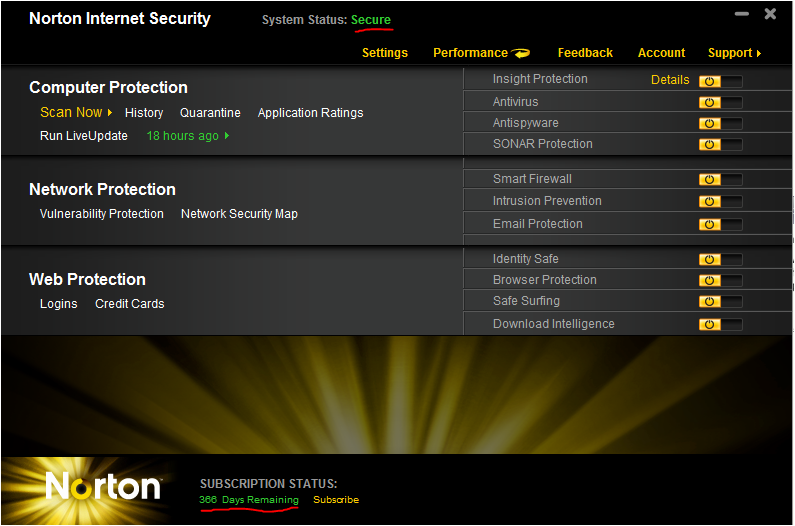Click Browser Protection label
The height and width of the screenshot is (526, 795).
point(545,279)
